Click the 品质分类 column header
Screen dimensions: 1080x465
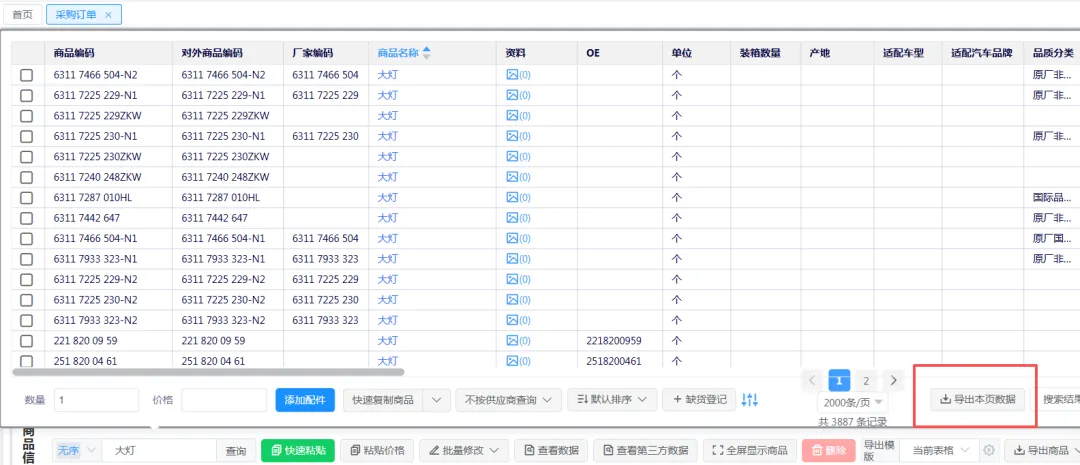(x=1052, y=53)
